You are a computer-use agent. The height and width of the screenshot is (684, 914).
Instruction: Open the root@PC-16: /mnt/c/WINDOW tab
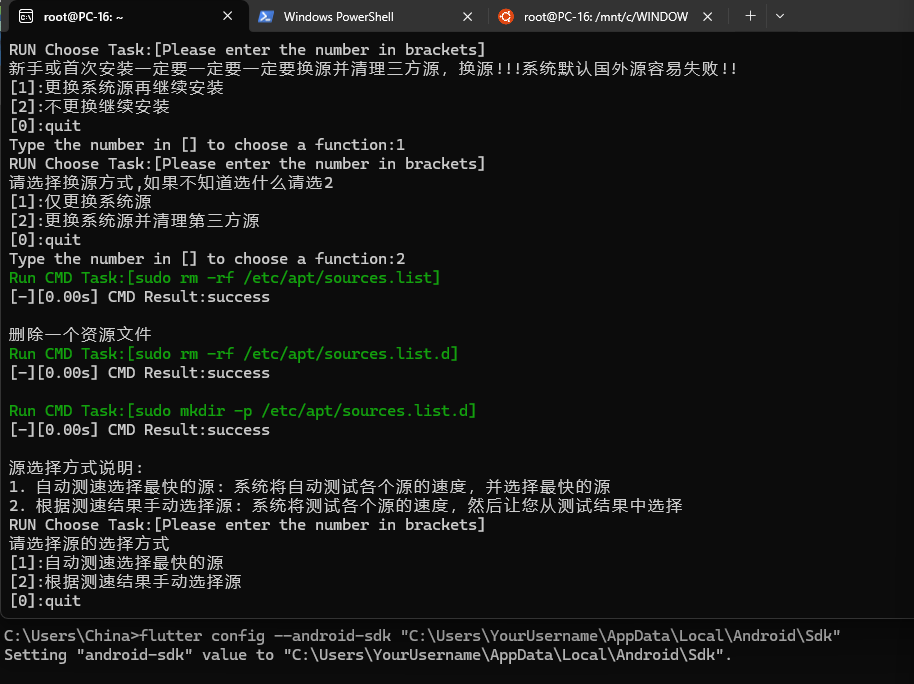(606, 17)
